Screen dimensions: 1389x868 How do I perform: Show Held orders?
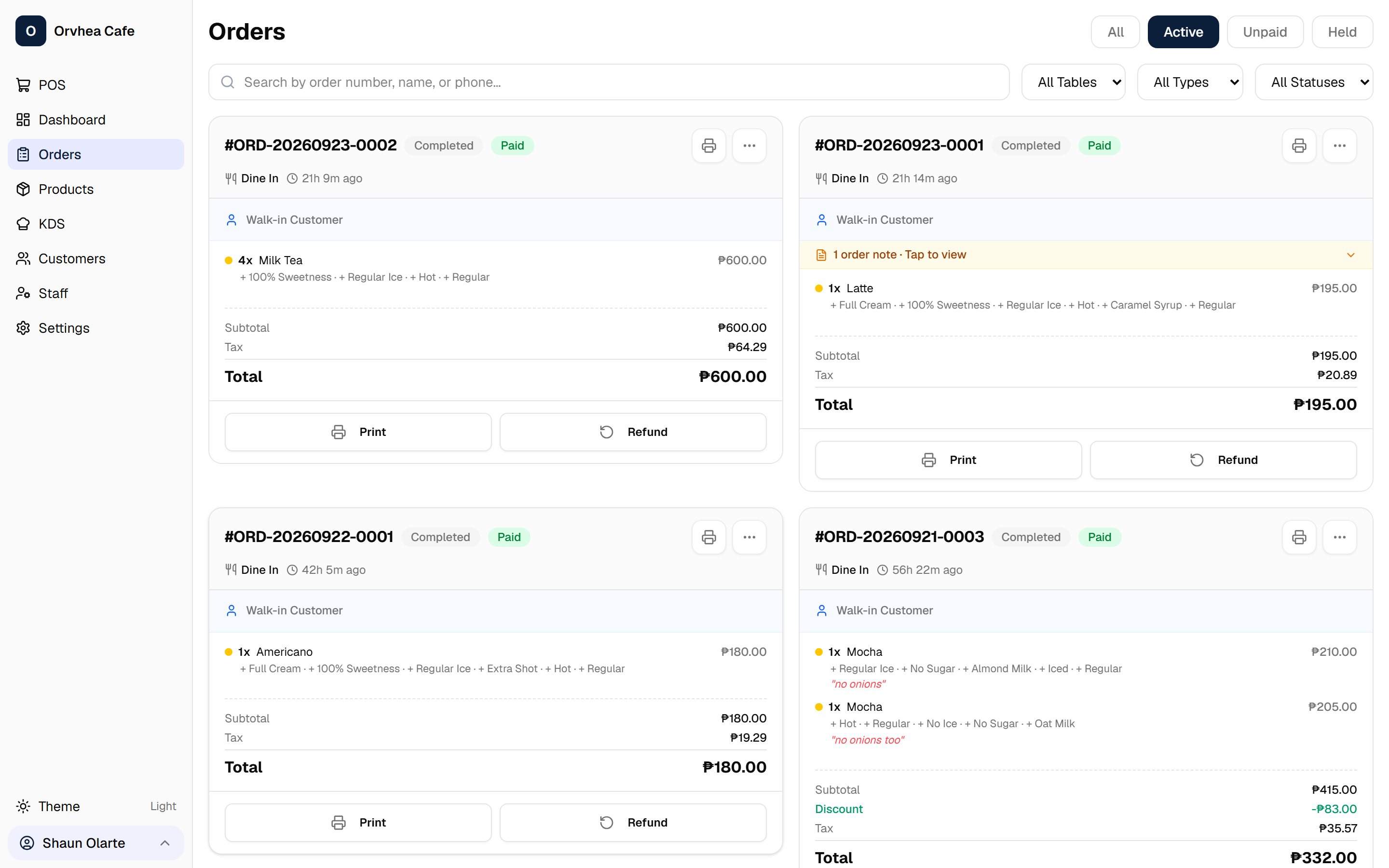coord(1342,32)
